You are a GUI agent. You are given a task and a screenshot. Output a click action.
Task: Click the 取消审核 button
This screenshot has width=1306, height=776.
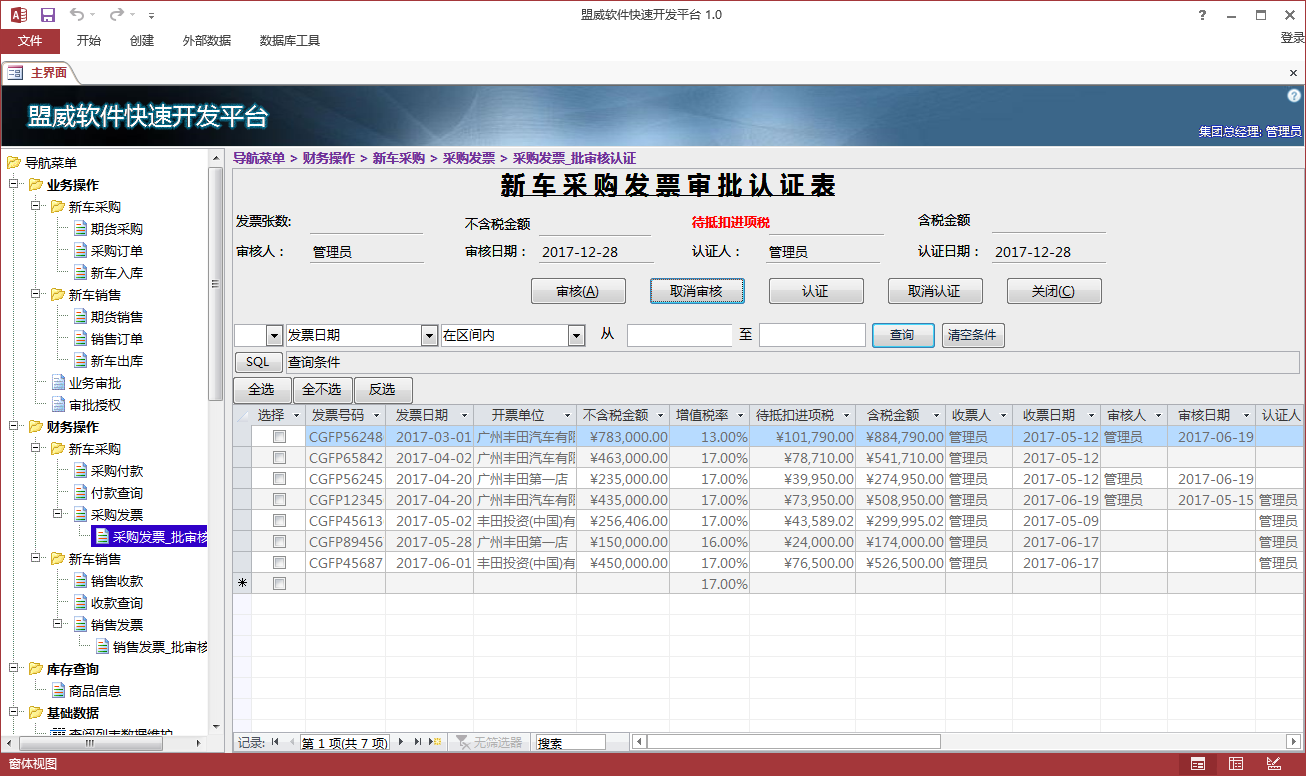pyautogui.click(x=697, y=291)
